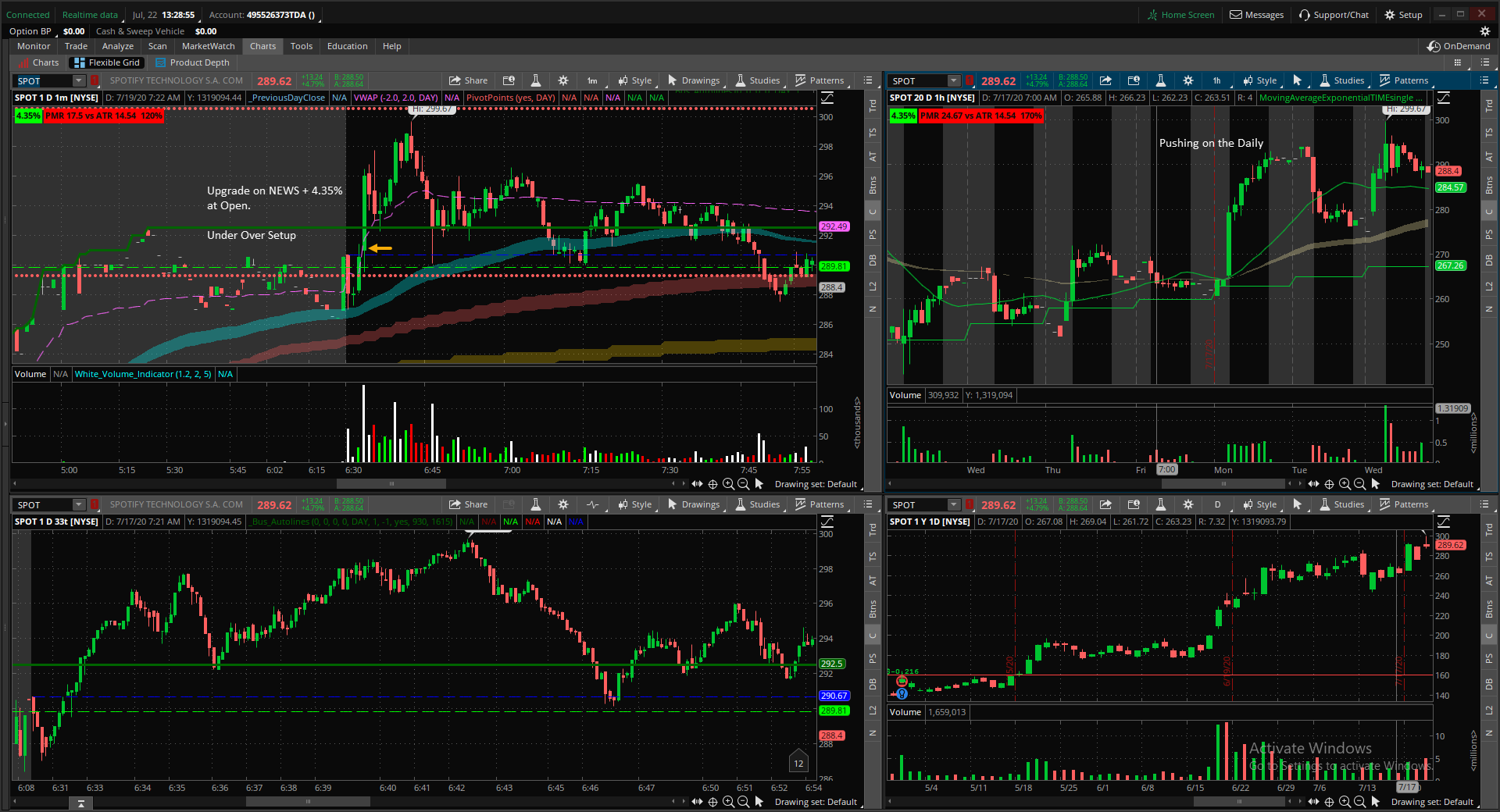The width and height of the screenshot is (1500, 812).
Task: Open chart settings gear on SPOT 1h chart
Action: pos(1188,80)
